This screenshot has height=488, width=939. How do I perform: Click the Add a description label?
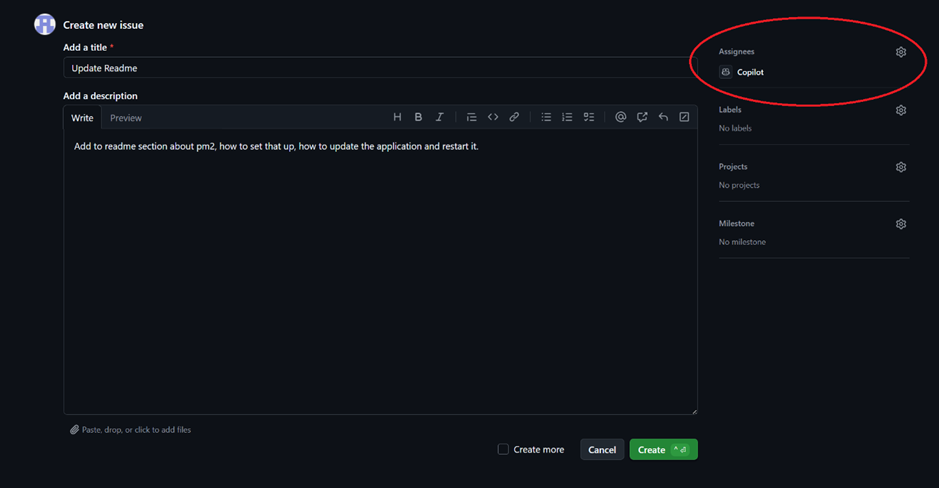100,96
